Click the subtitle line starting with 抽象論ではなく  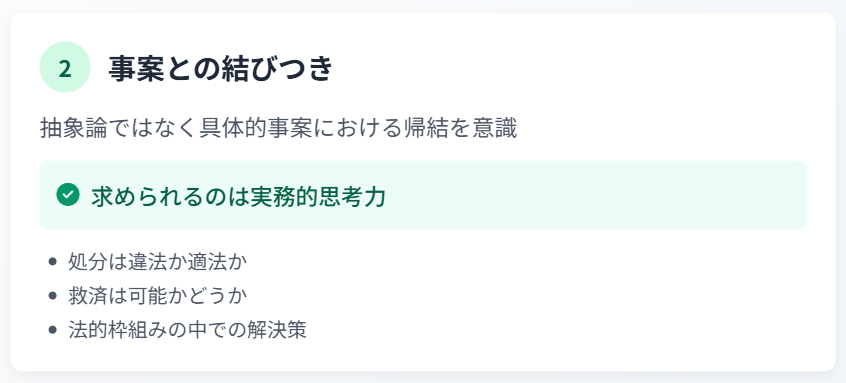pos(278,129)
